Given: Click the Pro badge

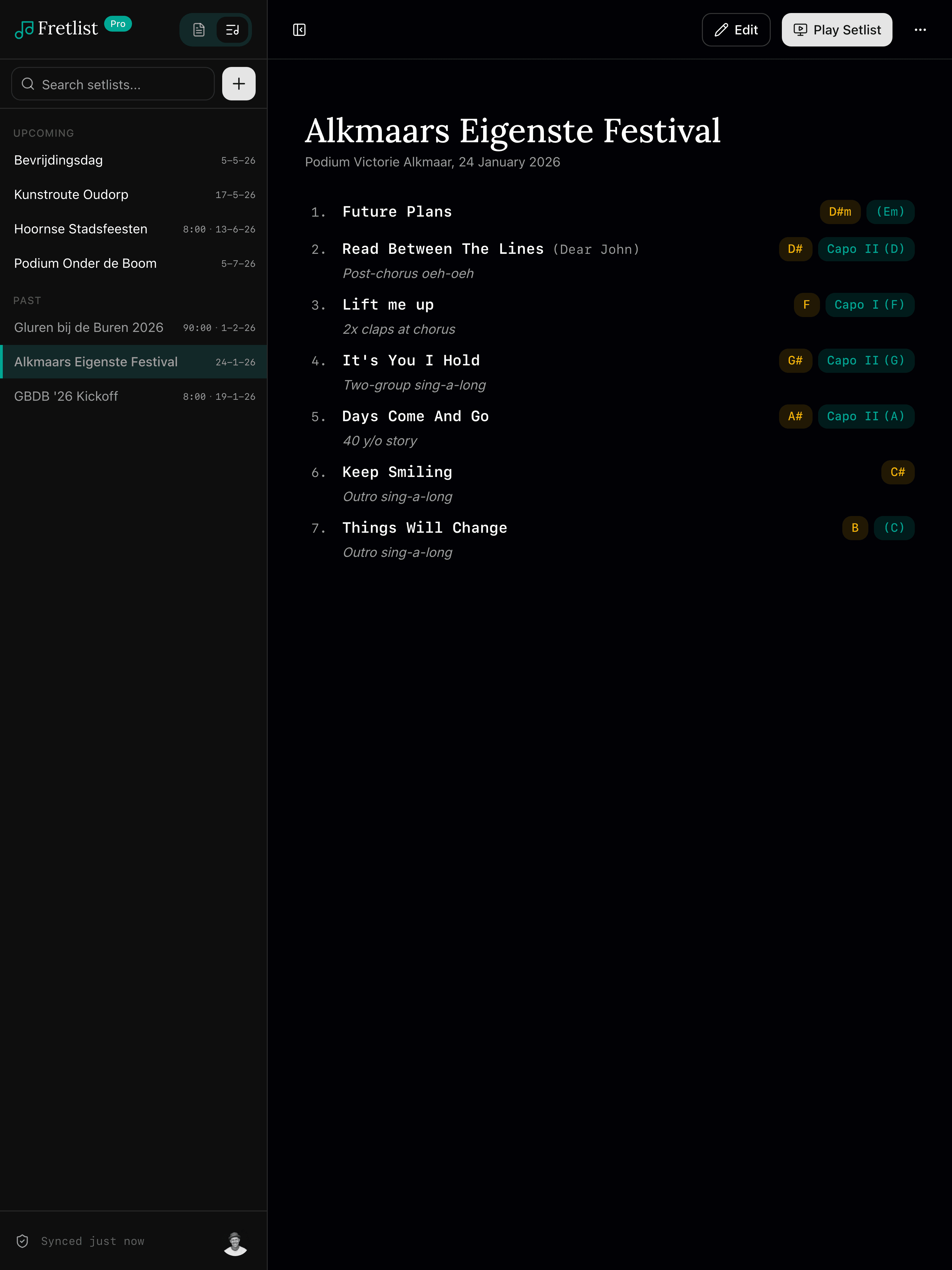Looking at the screenshot, I should point(118,24).
